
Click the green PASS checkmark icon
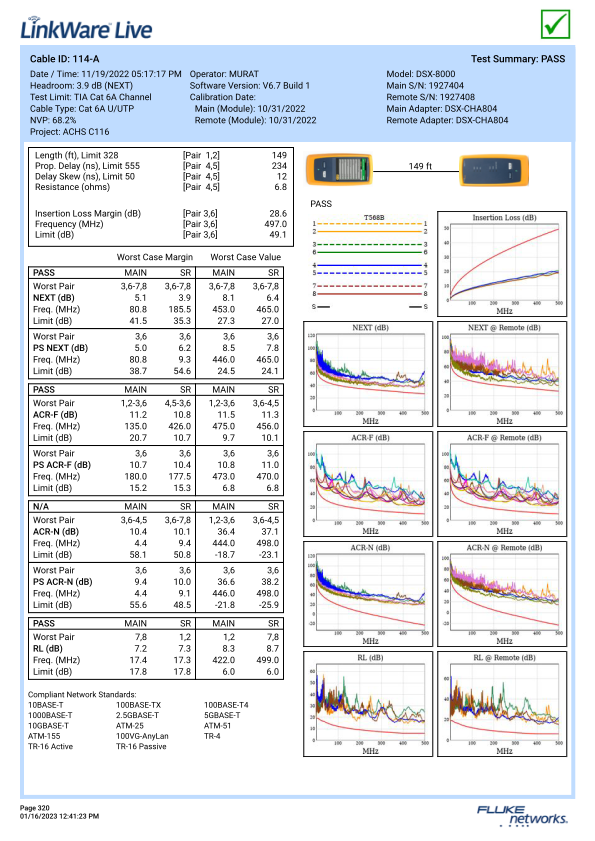point(555,24)
